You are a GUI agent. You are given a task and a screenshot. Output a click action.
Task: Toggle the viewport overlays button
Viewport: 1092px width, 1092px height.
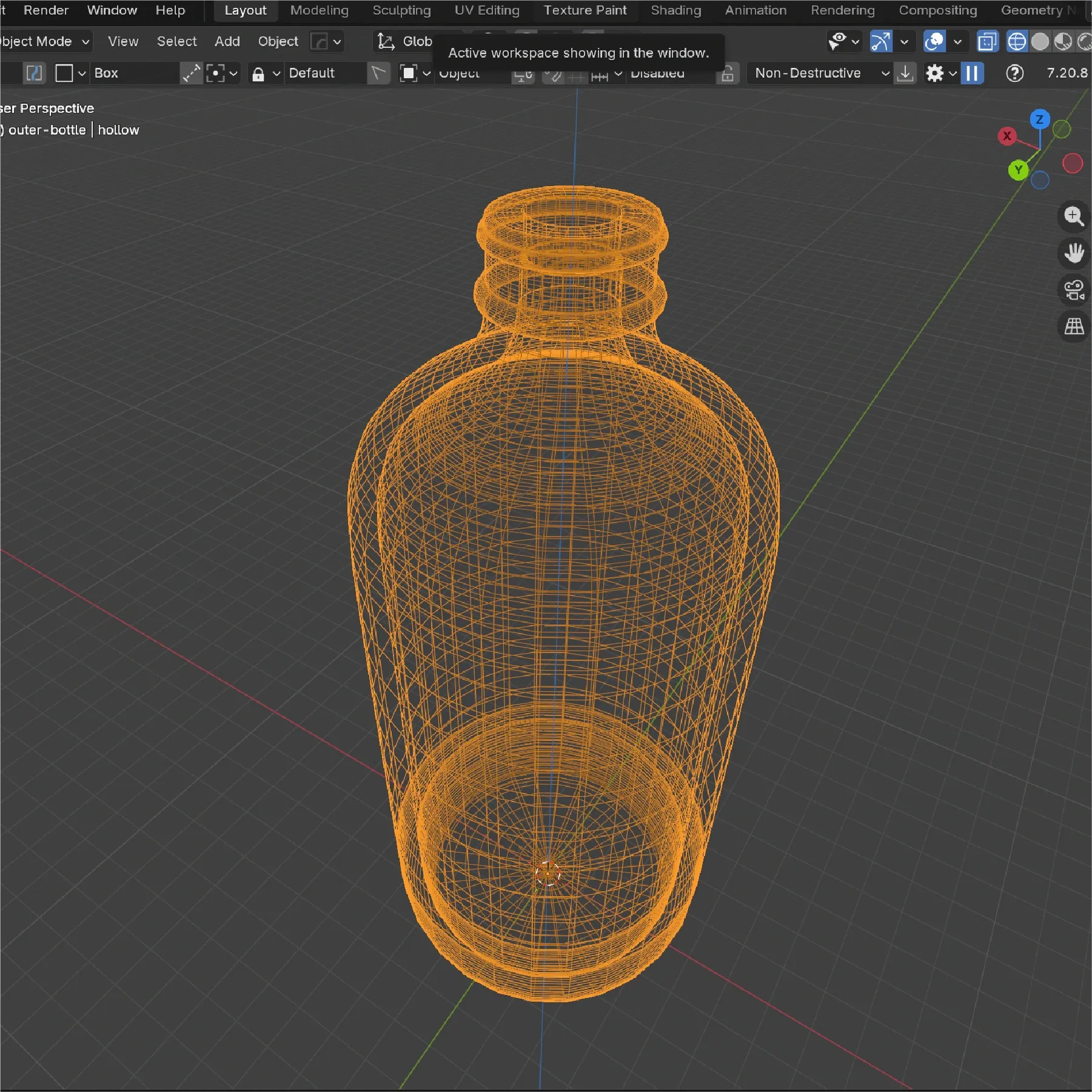[x=934, y=41]
